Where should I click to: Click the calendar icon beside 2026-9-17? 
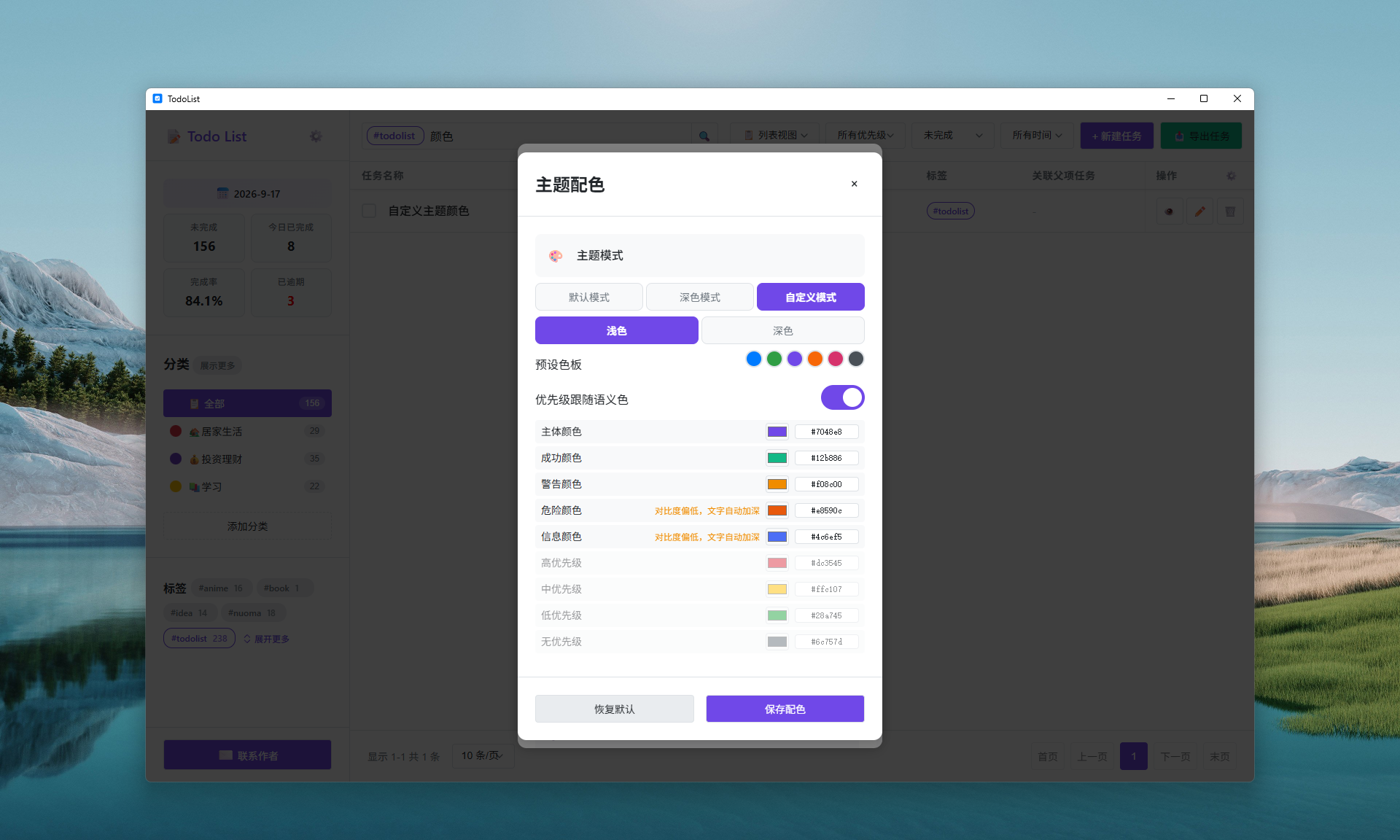click(222, 193)
